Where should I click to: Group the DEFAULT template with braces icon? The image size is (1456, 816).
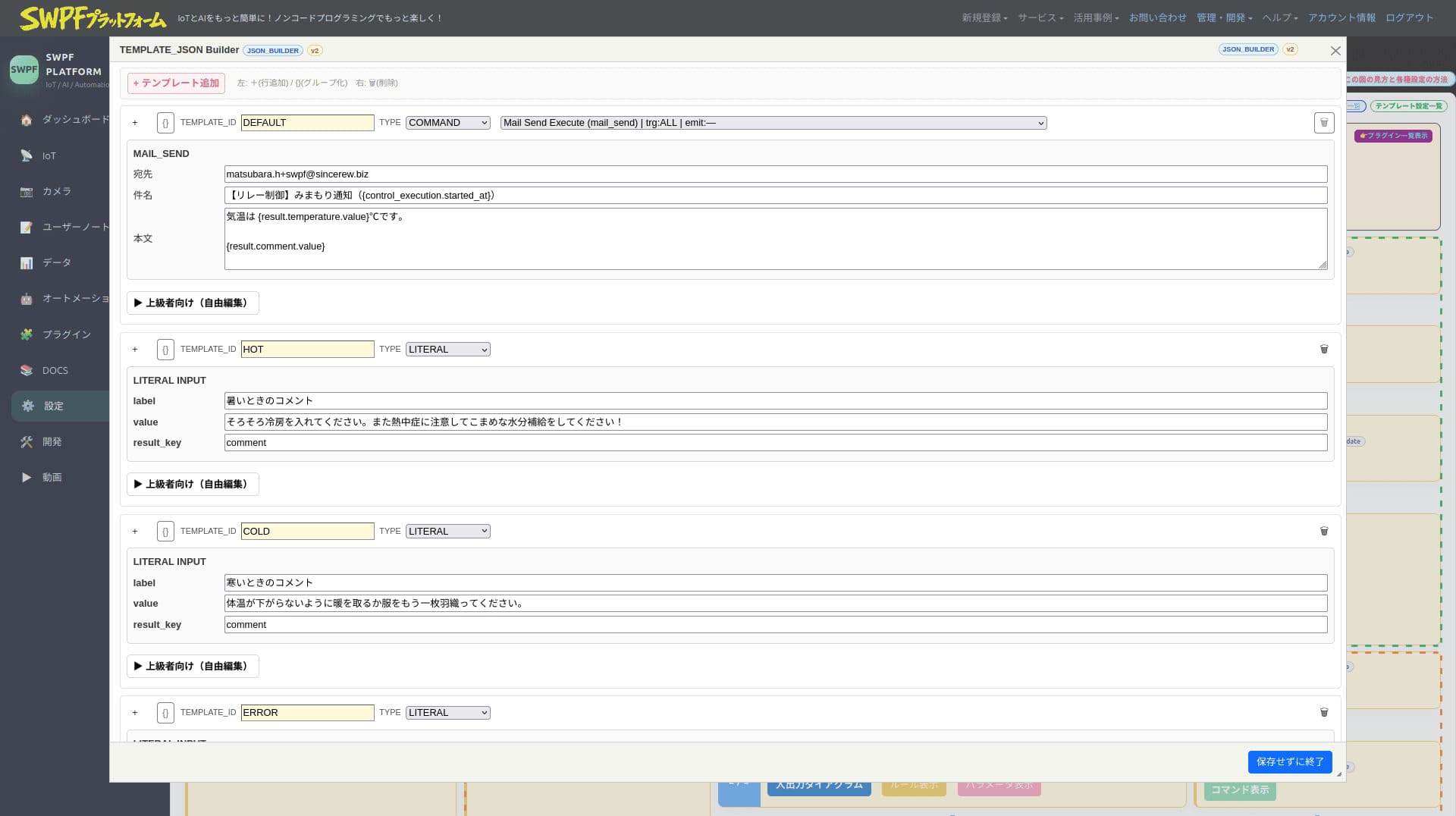tap(165, 123)
